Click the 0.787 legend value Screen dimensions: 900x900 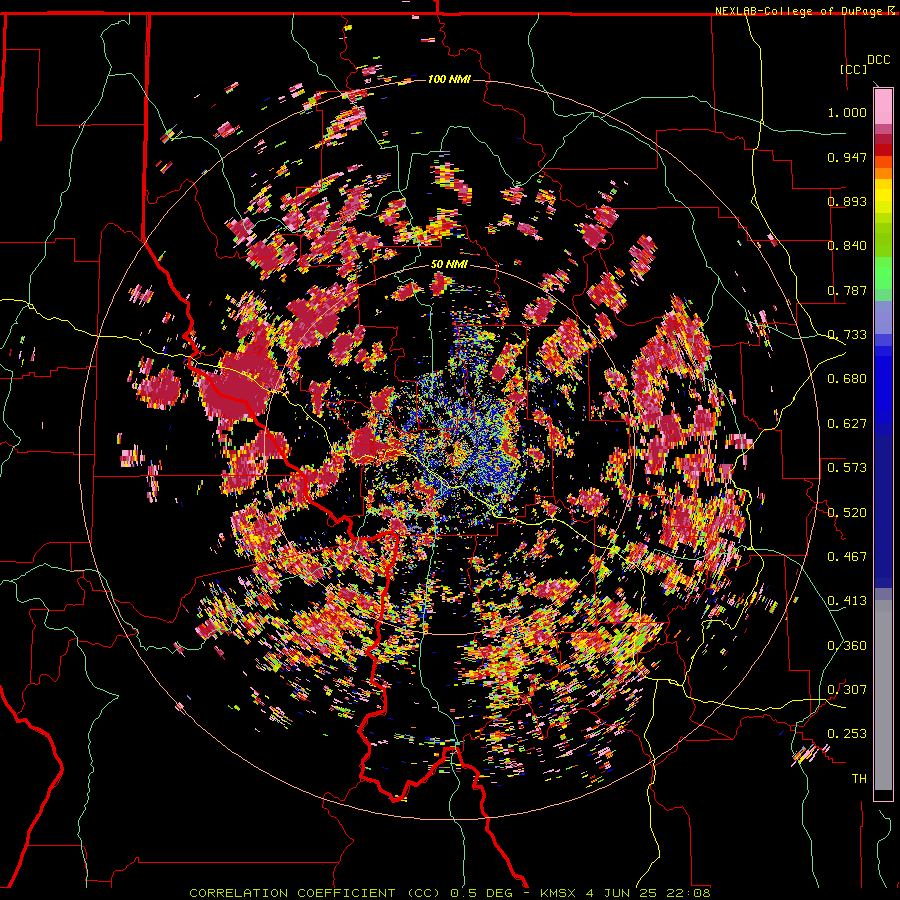(x=847, y=290)
